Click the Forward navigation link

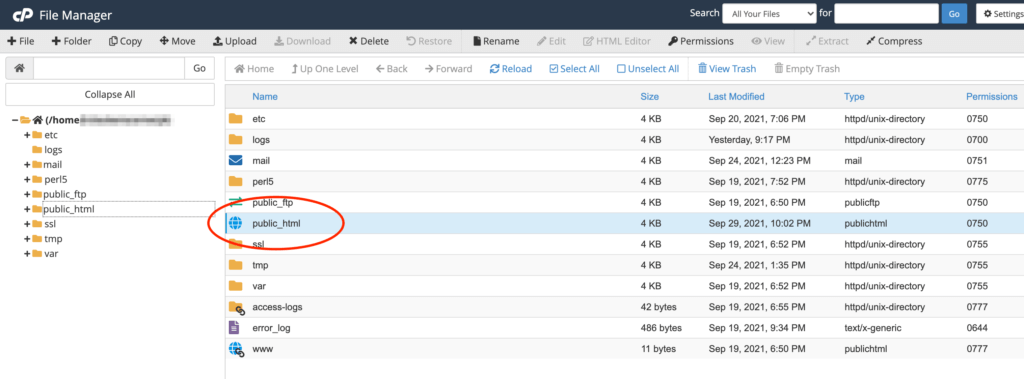click(x=448, y=69)
